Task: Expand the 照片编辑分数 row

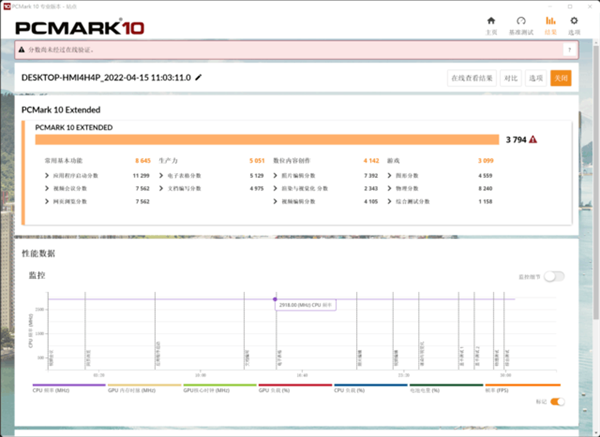Action: pyautogui.click(x=275, y=175)
